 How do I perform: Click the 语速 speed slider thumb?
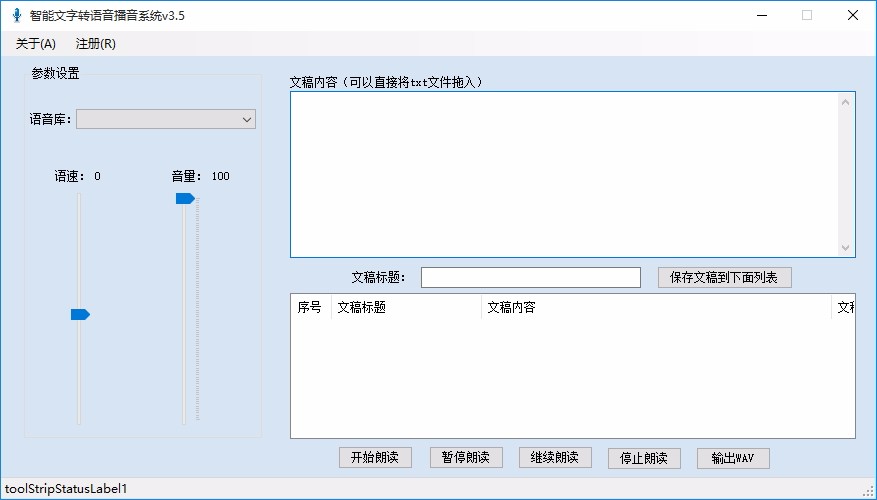tap(80, 315)
